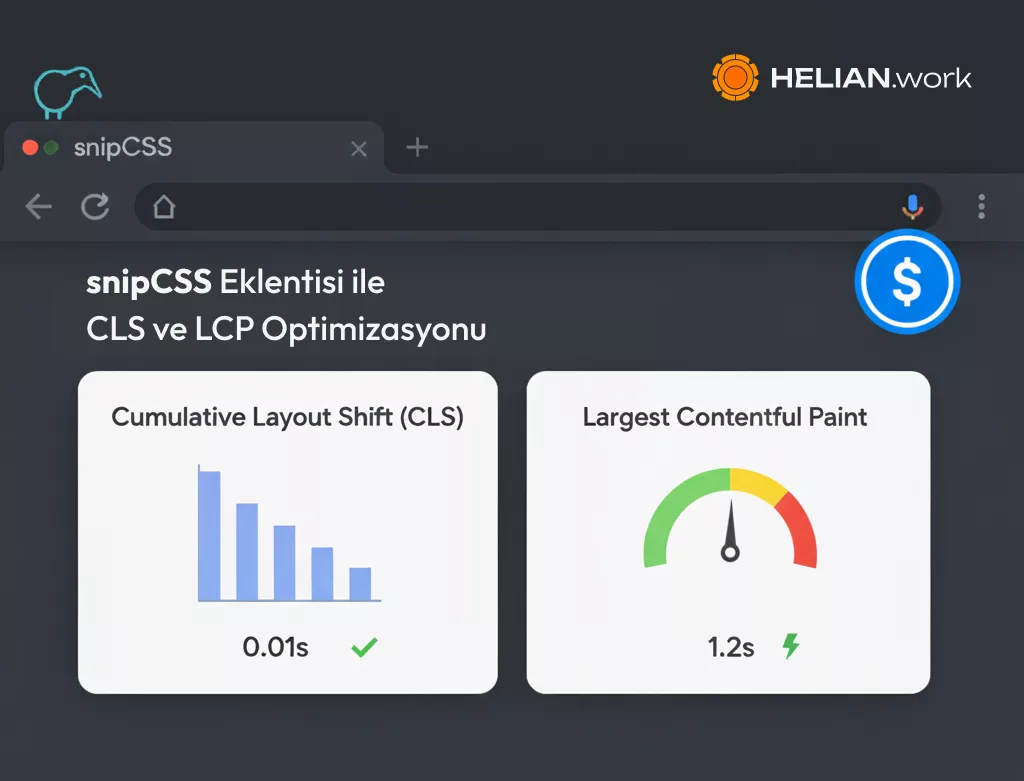This screenshot has width=1024, height=781.
Task: Click the green checkmark next to 0.01s
Action: (364, 648)
